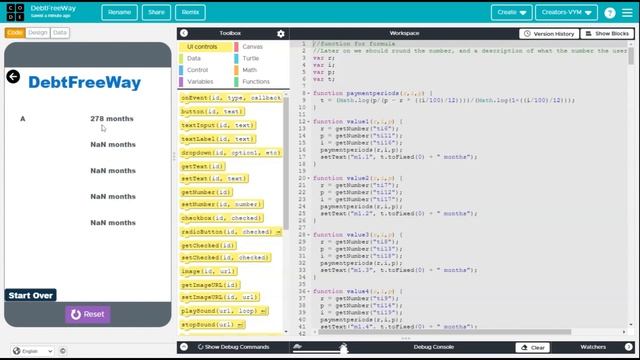This screenshot has height=360, width=640.
Task: Open Toolbox settings gear
Action: coord(281,33)
